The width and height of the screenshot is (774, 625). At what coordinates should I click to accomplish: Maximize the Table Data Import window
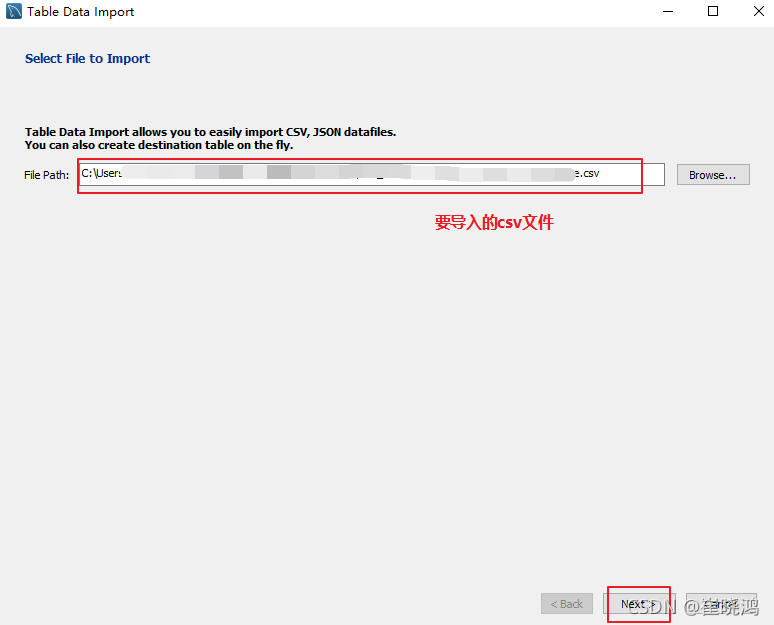click(x=713, y=11)
